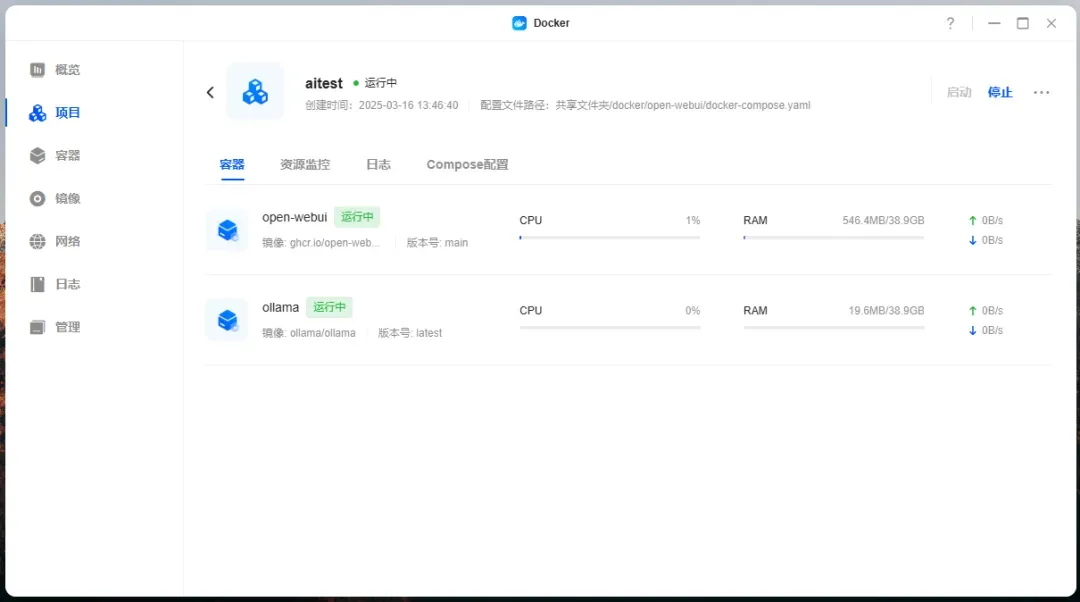1080x602 pixels.
Task: Click the creation time 2025-03-16 13:46:40
Action: [408, 105]
